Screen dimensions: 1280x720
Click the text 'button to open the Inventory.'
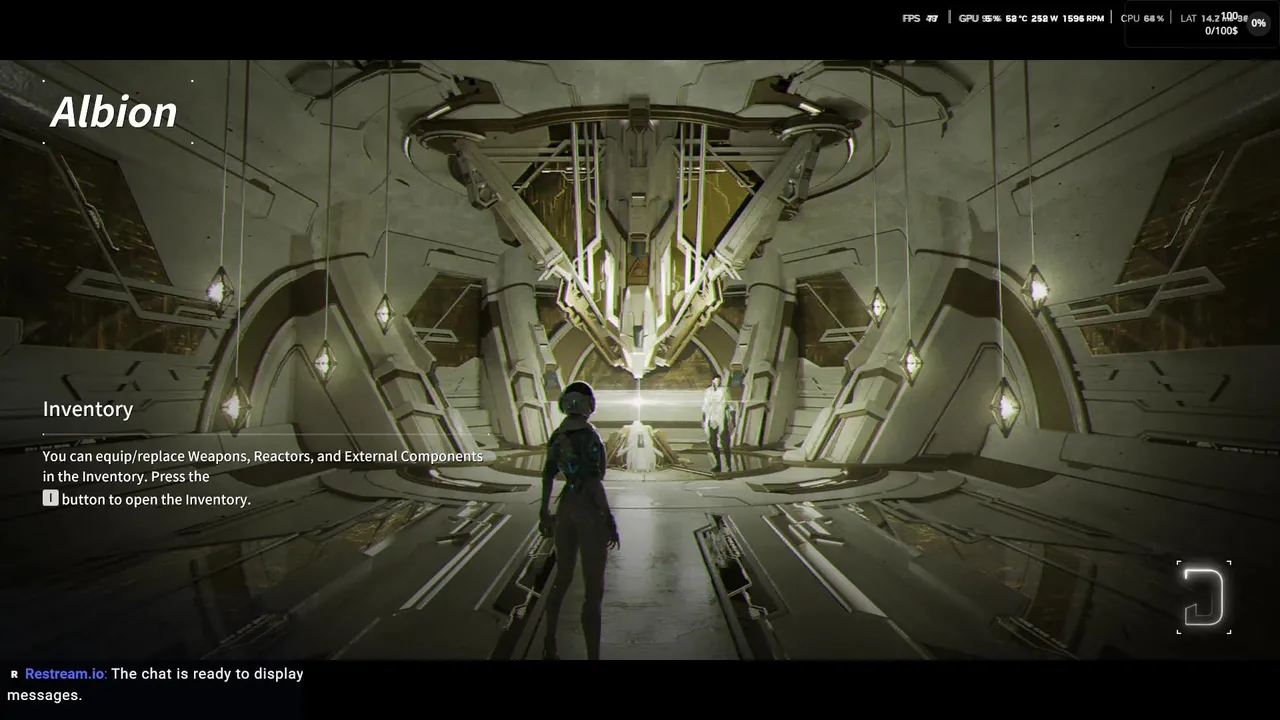pyautogui.click(x=156, y=499)
